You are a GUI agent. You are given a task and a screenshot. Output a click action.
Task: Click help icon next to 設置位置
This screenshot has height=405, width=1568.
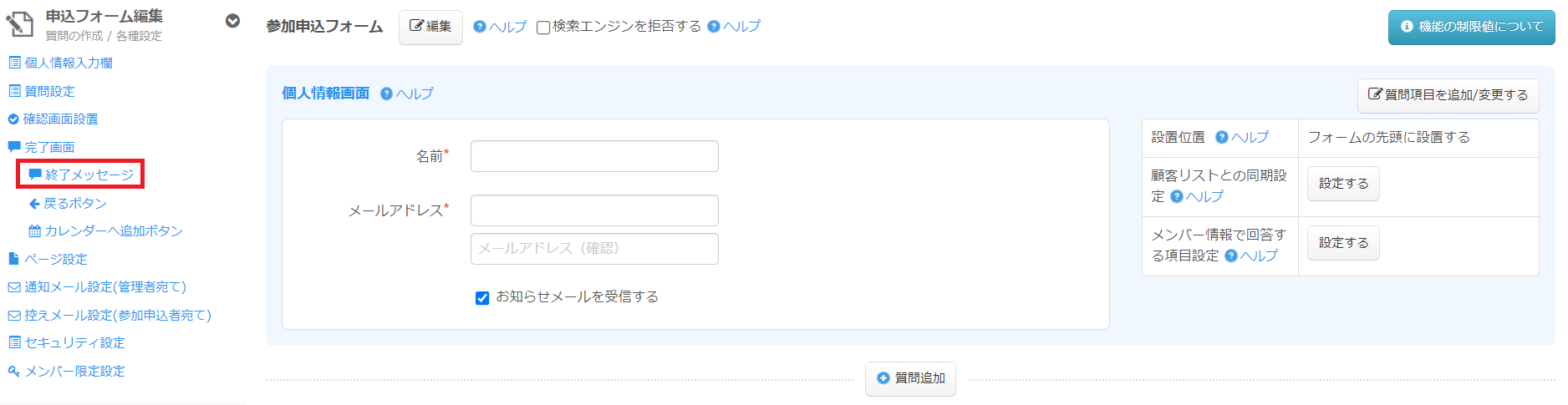(x=1221, y=137)
